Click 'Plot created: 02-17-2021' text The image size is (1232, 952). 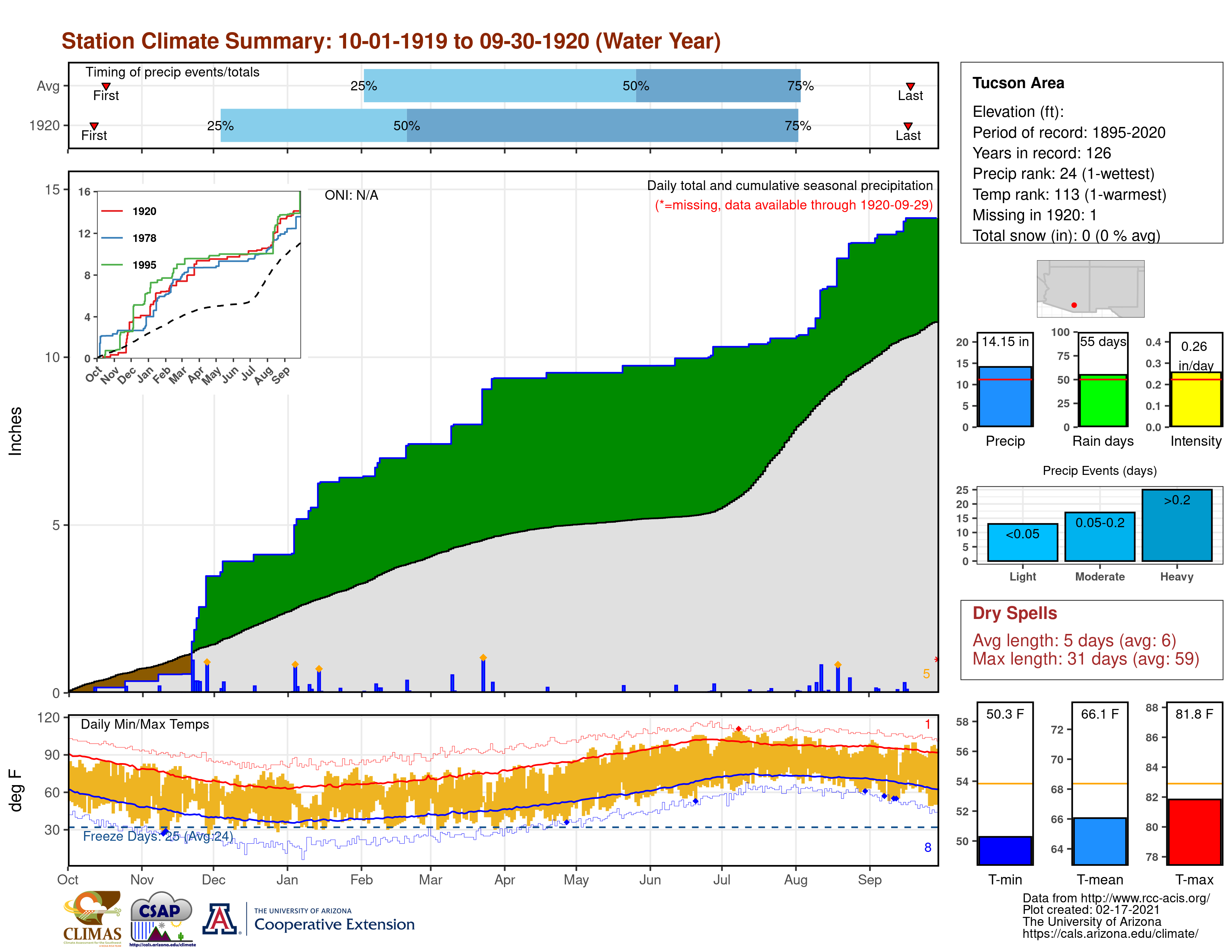[1091, 910]
